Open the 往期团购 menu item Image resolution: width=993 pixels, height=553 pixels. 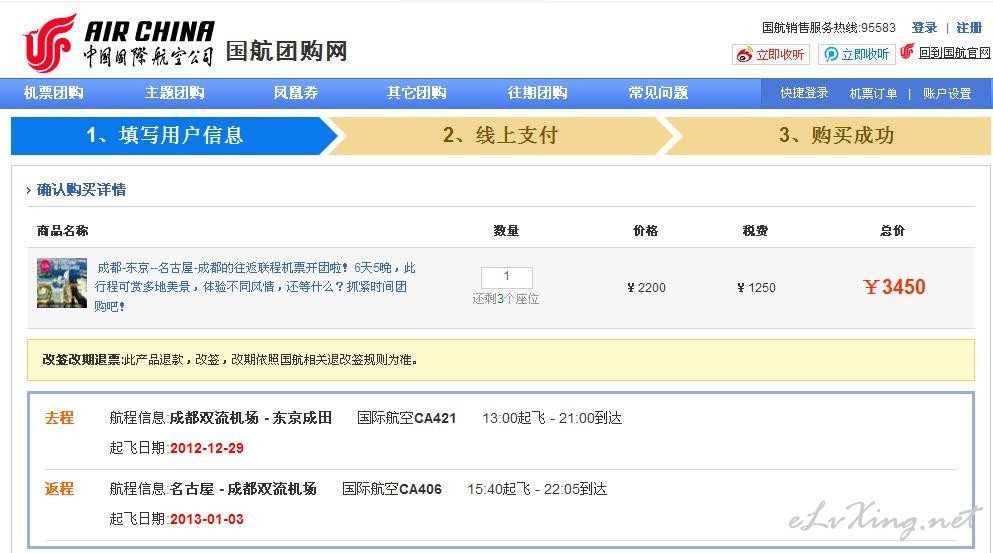tap(537, 93)
